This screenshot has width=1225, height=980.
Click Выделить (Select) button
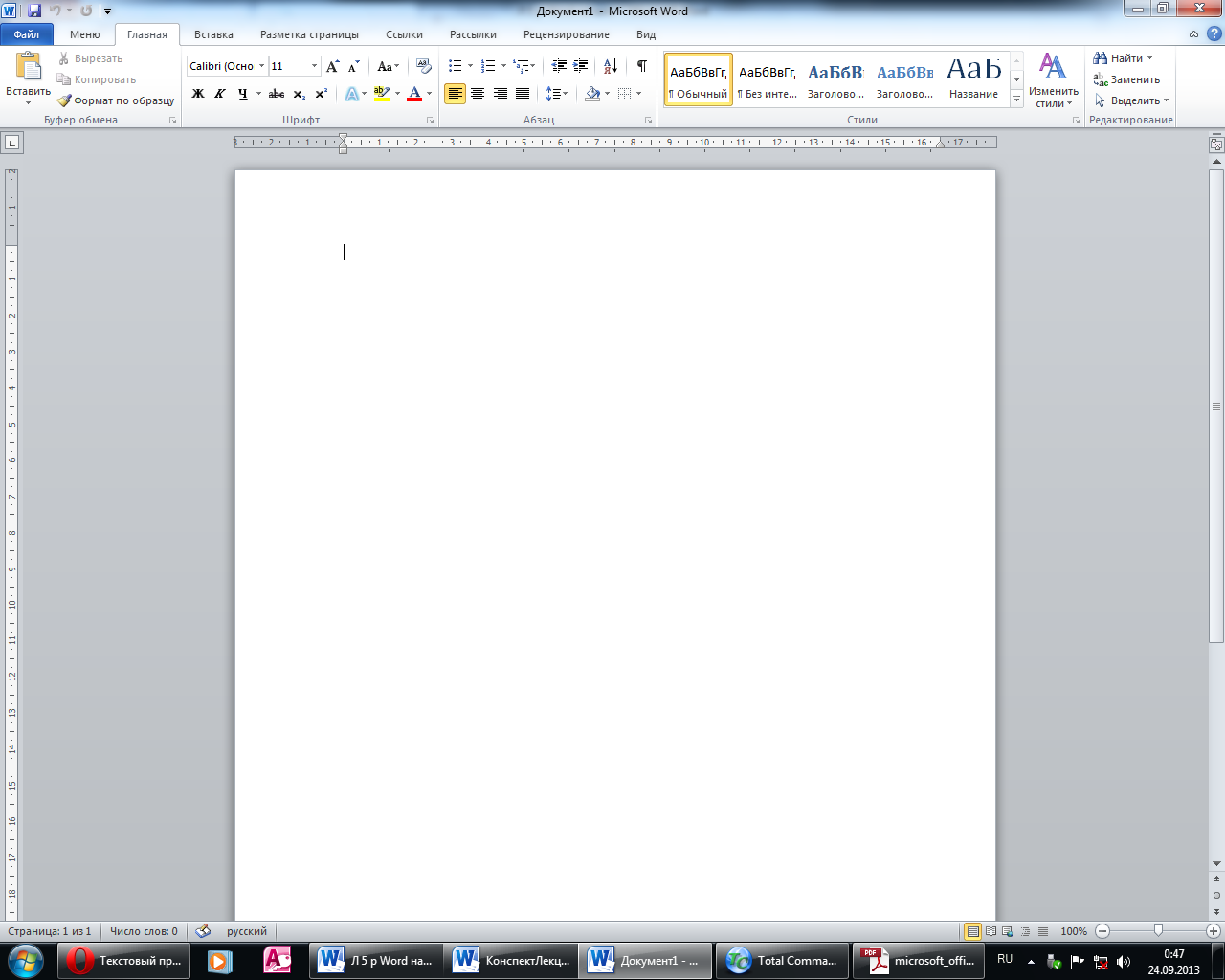1132,100
